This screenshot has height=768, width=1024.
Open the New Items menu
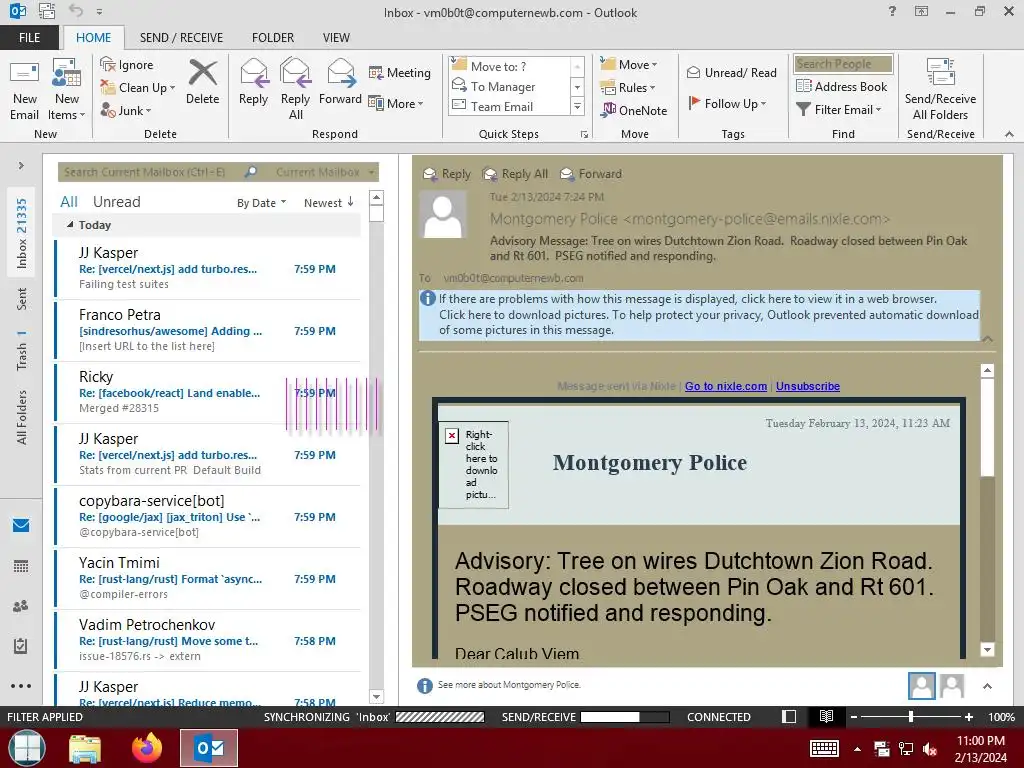[x=67, y=90]
